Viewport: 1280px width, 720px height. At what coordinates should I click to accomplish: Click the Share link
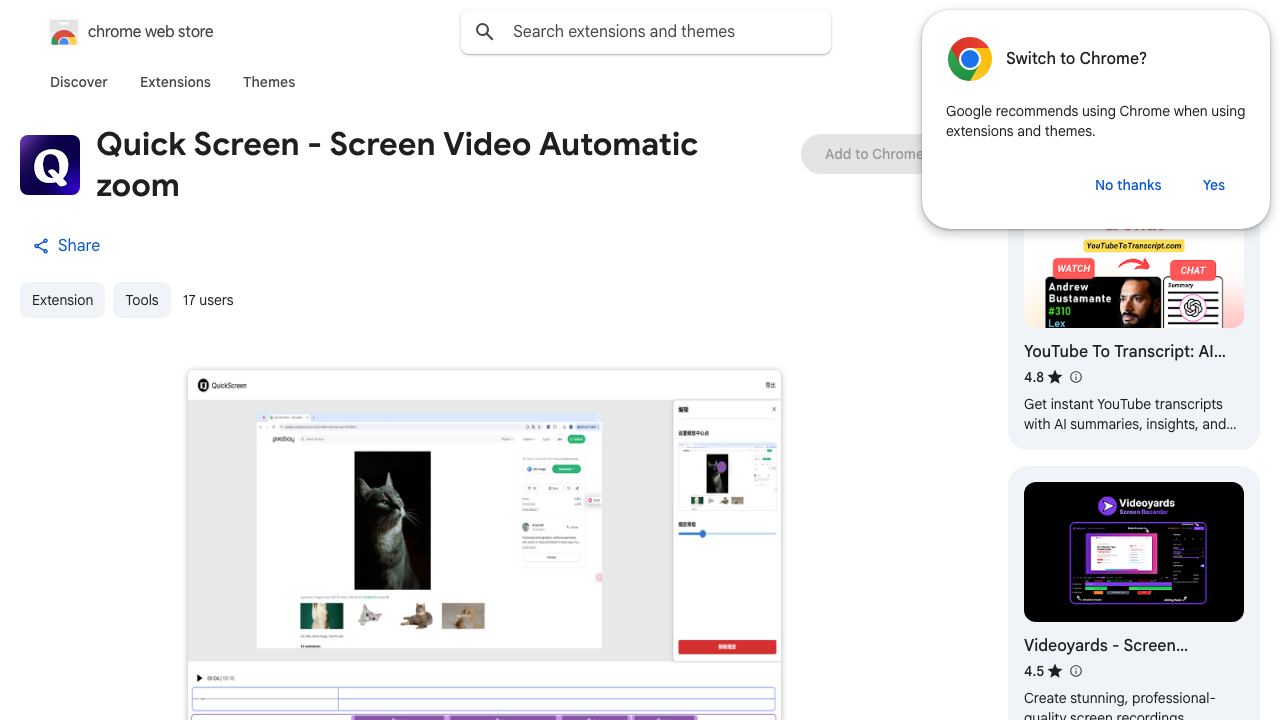click(x=66, y=246)
